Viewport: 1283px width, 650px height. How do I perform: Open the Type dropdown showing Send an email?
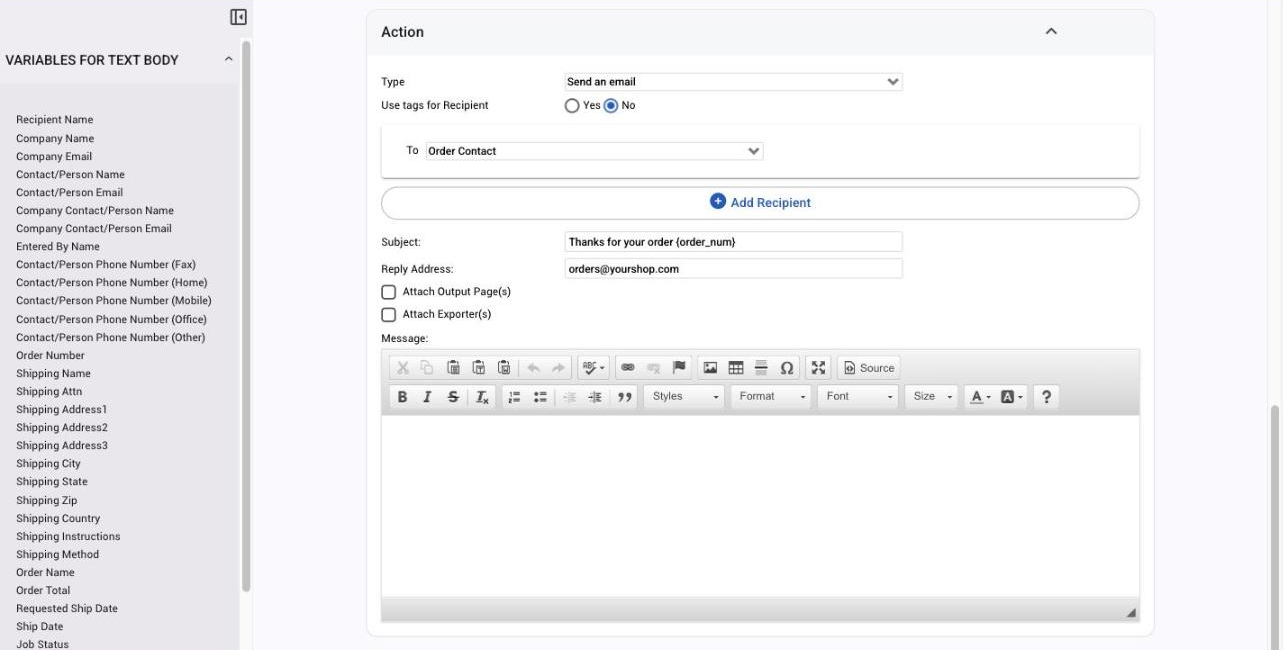coord(733,82)
